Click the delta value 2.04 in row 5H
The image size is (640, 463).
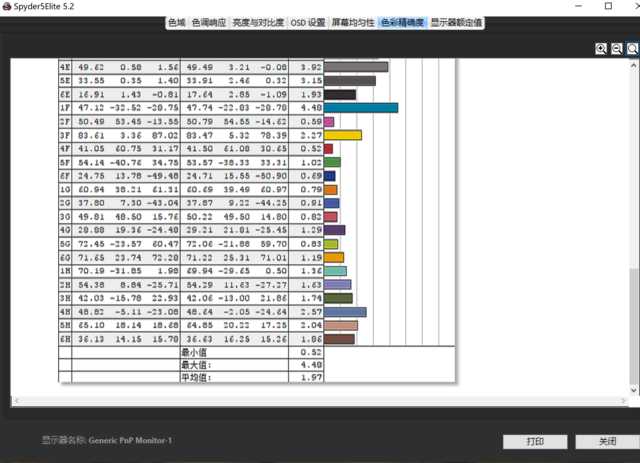pyautogui.click(x=311, y=325)
